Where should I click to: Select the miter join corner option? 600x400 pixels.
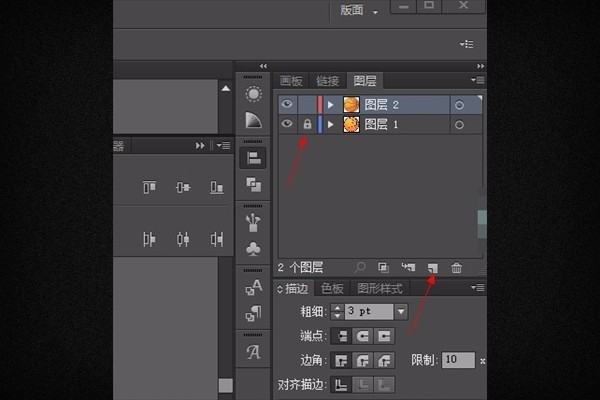tap(341, 361)
